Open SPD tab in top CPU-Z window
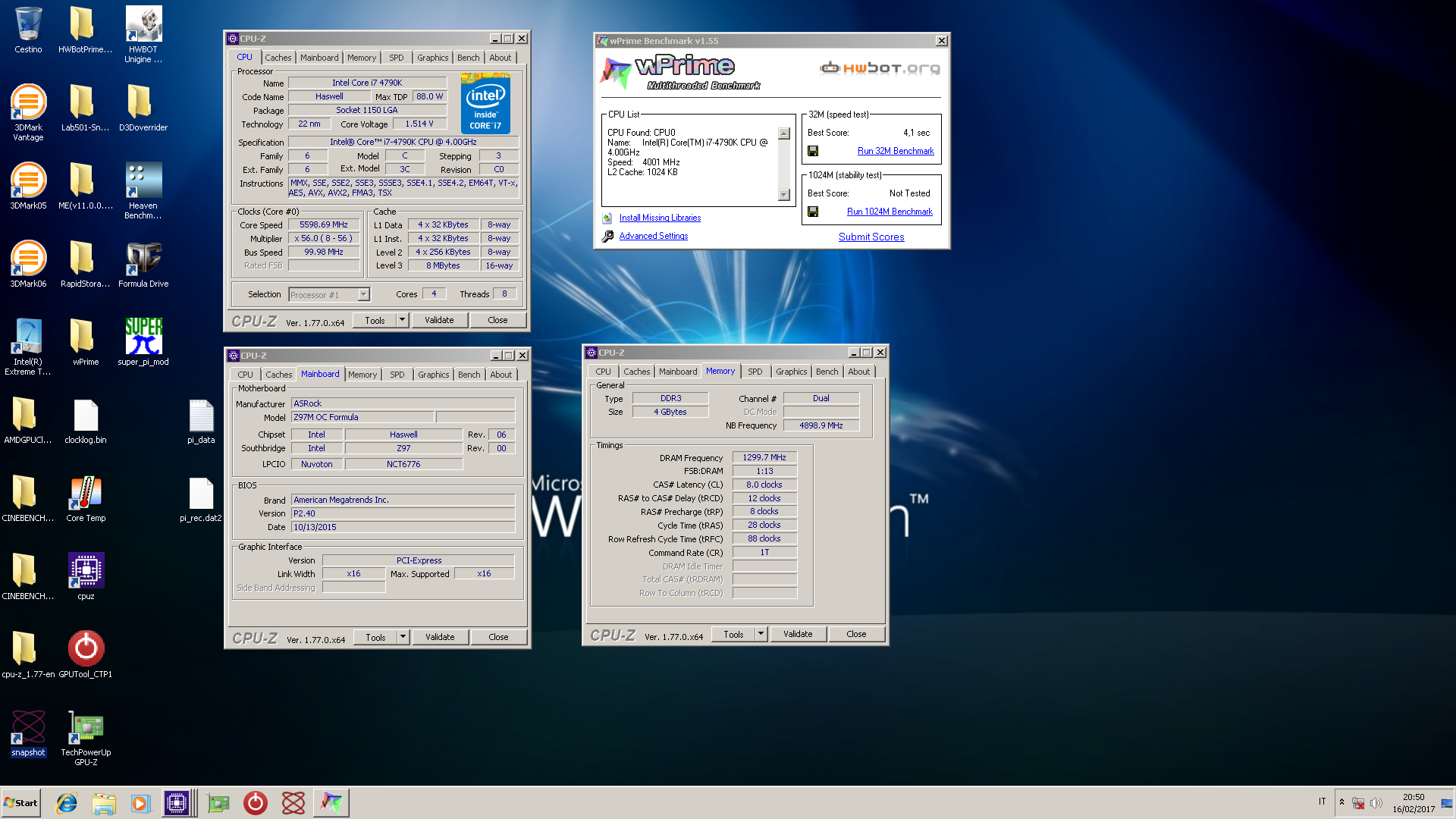The width and height of the screenshot is (1456, 819). [397, 58]
